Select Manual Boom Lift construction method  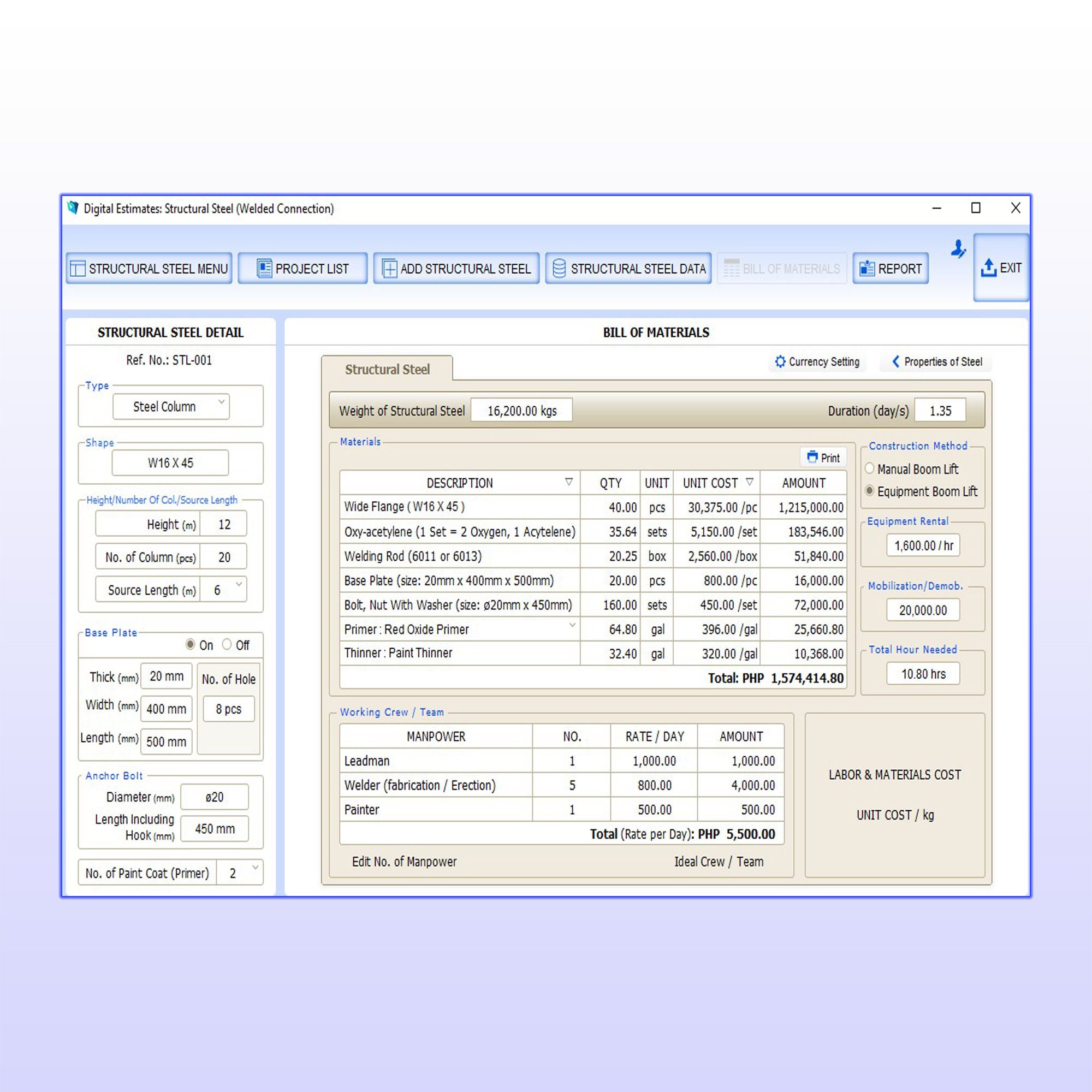pos(869,468)
